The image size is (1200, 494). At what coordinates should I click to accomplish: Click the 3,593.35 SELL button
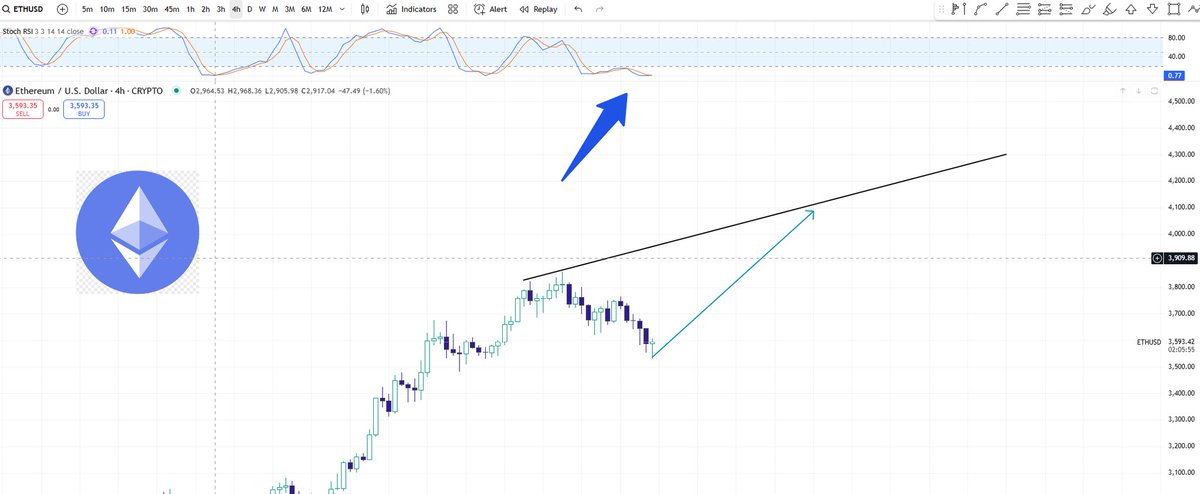[25, 109]
